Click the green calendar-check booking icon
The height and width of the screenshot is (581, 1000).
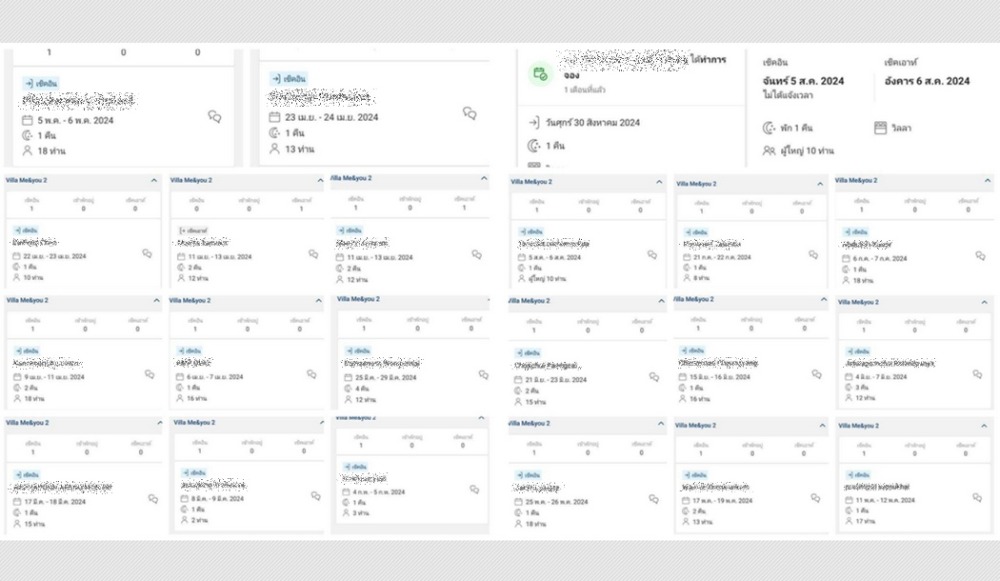click(x=540, y=73)
